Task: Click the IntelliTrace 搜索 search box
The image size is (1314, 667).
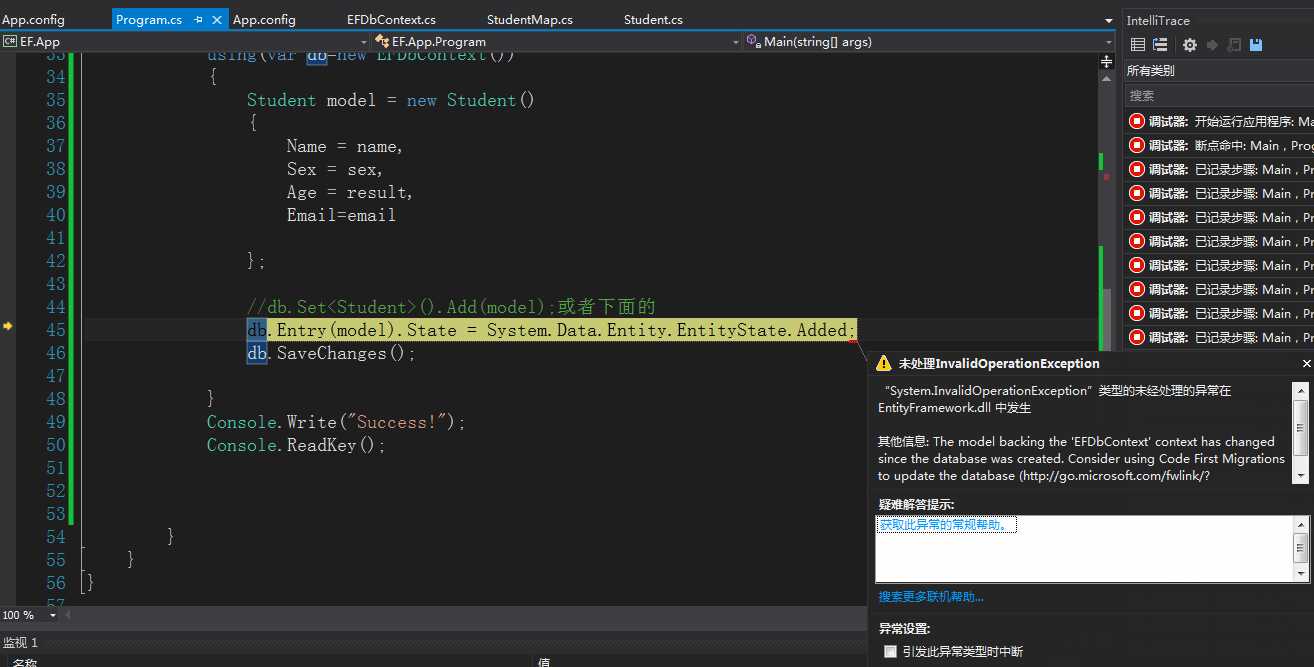Action: click(x=1219, y=96)
